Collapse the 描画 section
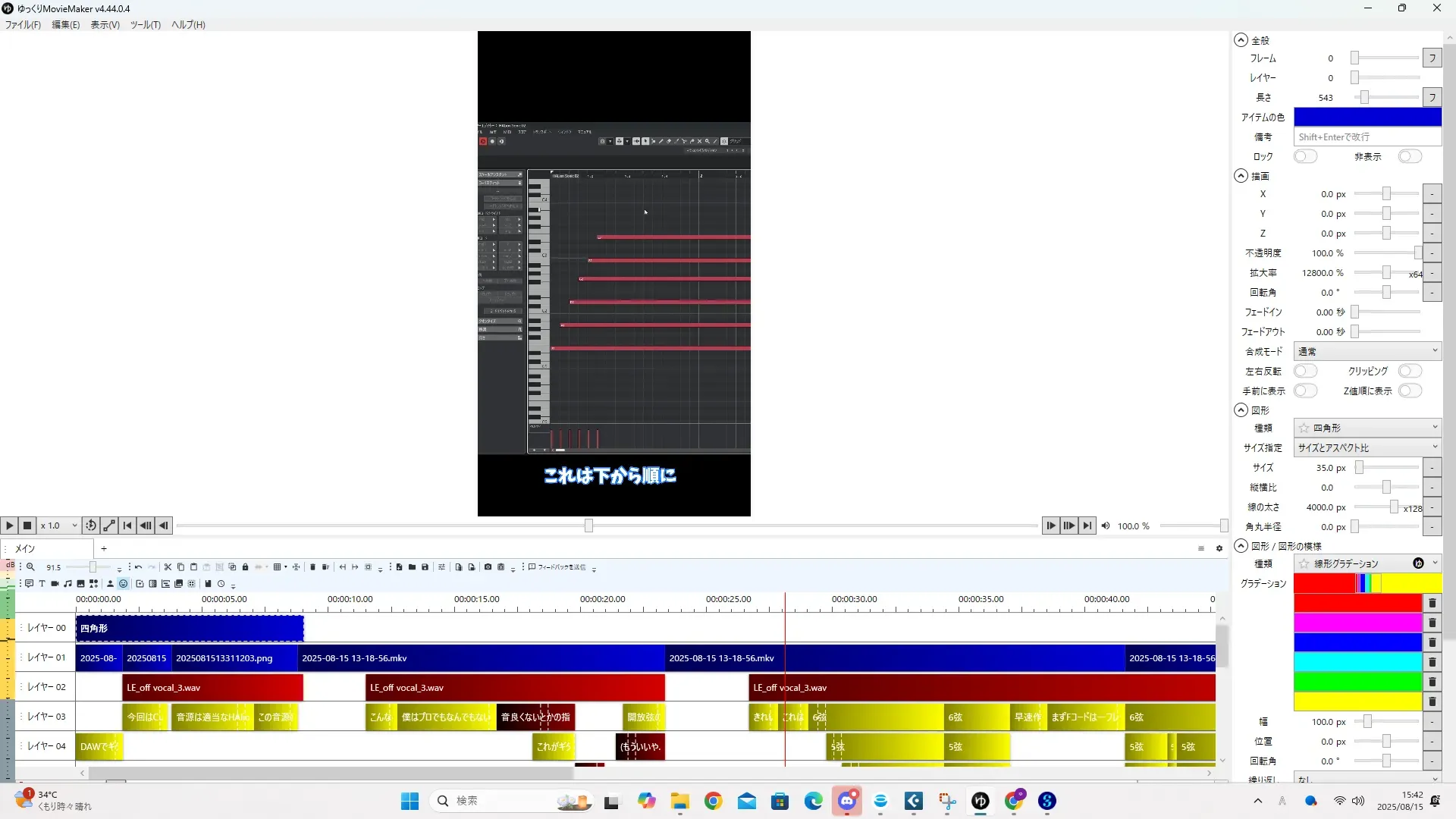 pos(1241,176)
